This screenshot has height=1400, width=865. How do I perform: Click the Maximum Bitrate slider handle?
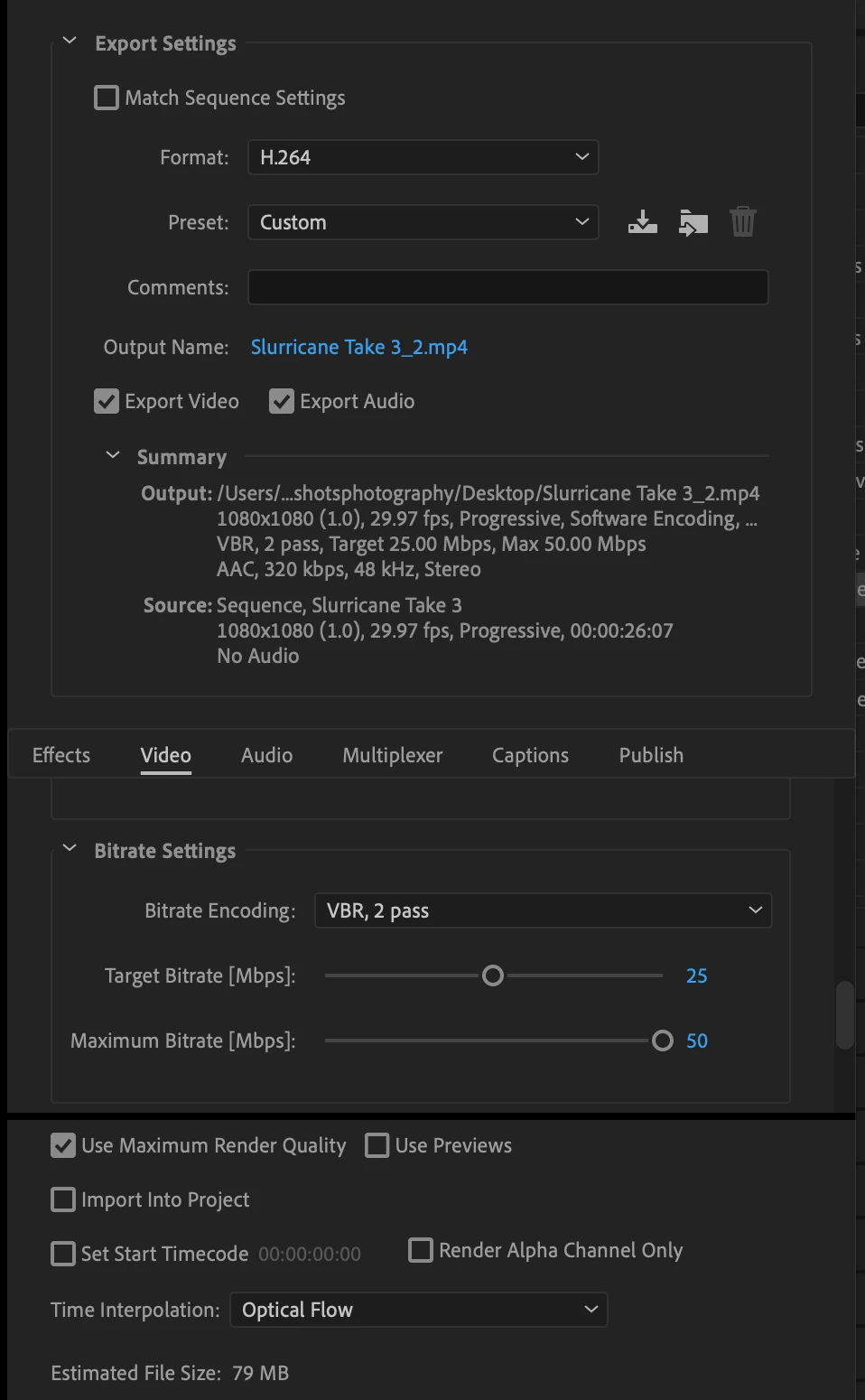663,1041
